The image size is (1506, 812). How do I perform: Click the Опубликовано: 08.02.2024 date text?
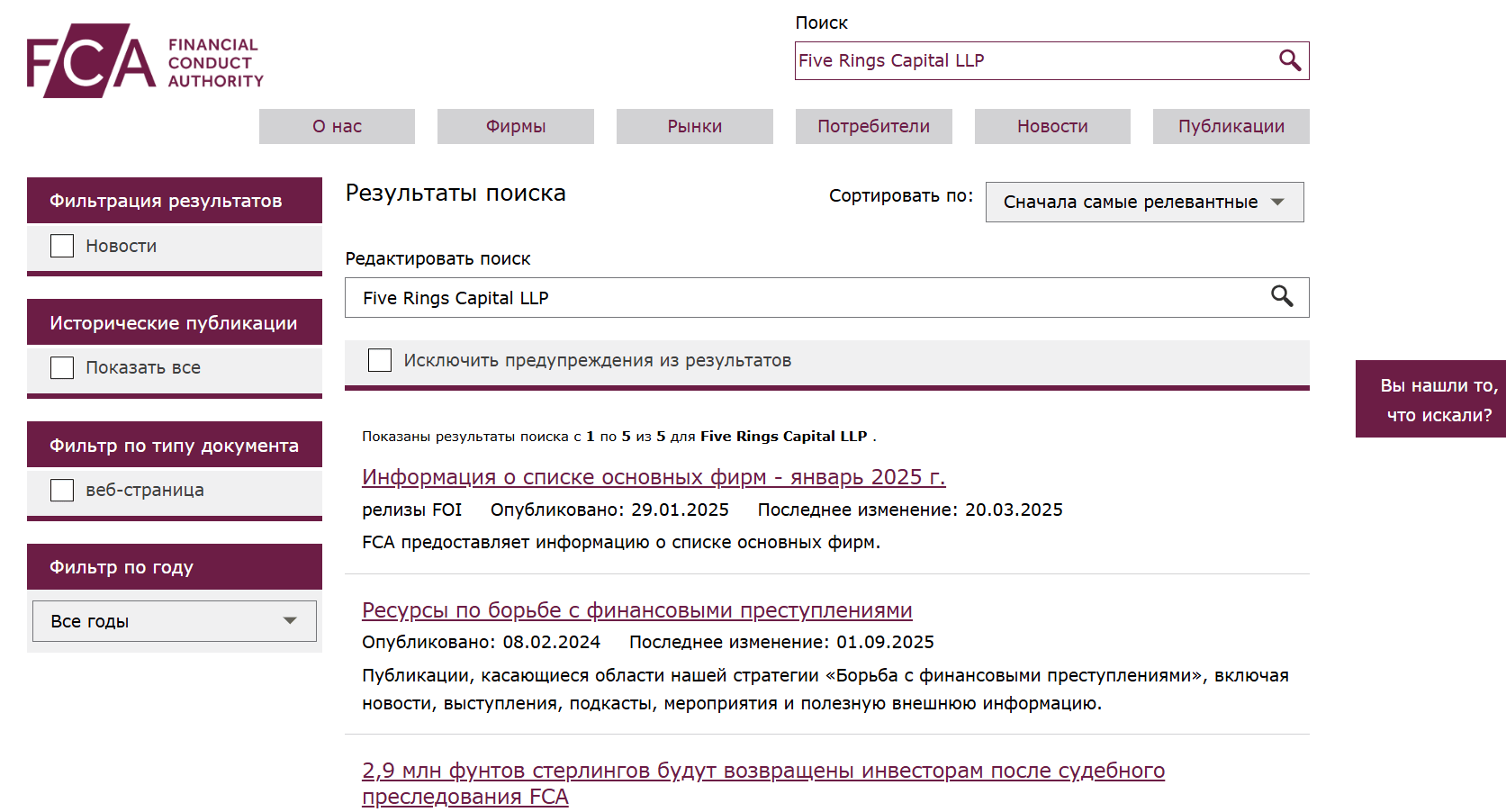481,642
